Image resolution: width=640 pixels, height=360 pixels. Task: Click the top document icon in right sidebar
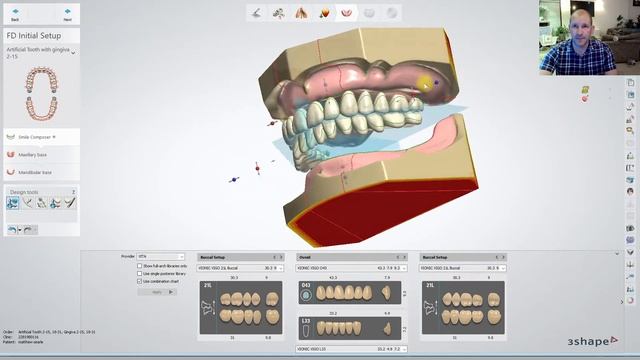[630, 82]
